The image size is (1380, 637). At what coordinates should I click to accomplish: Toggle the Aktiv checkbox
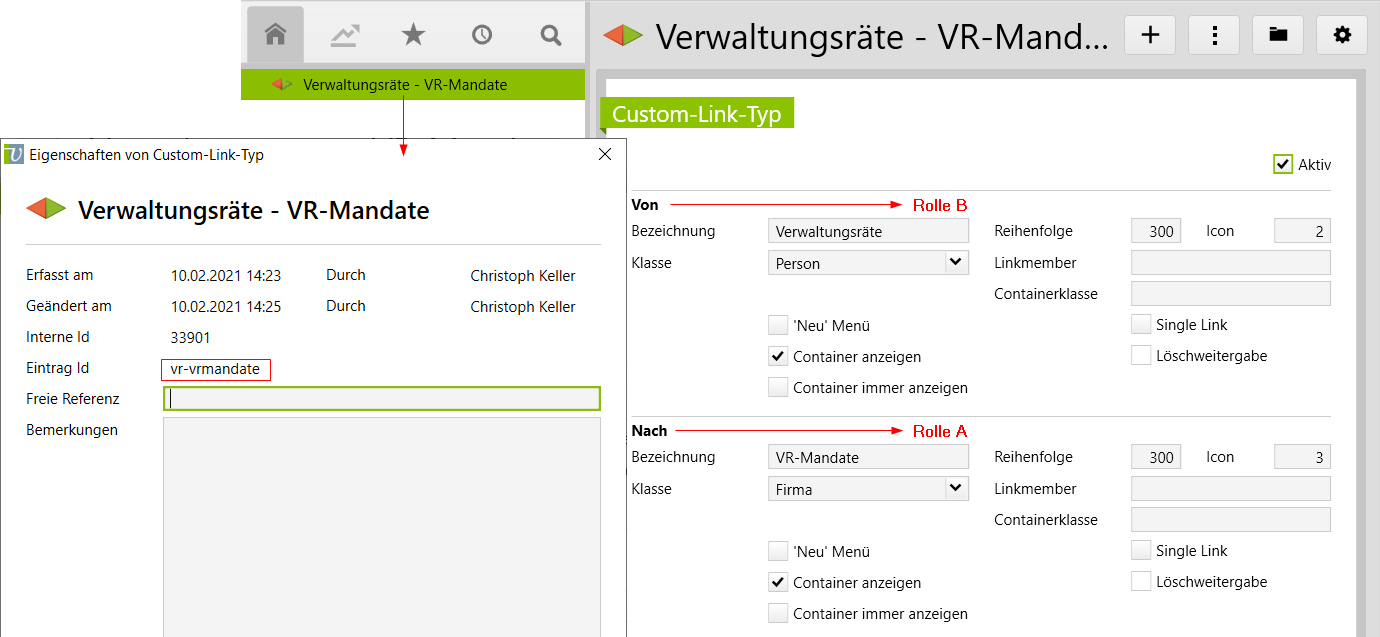pos(1283,164)
